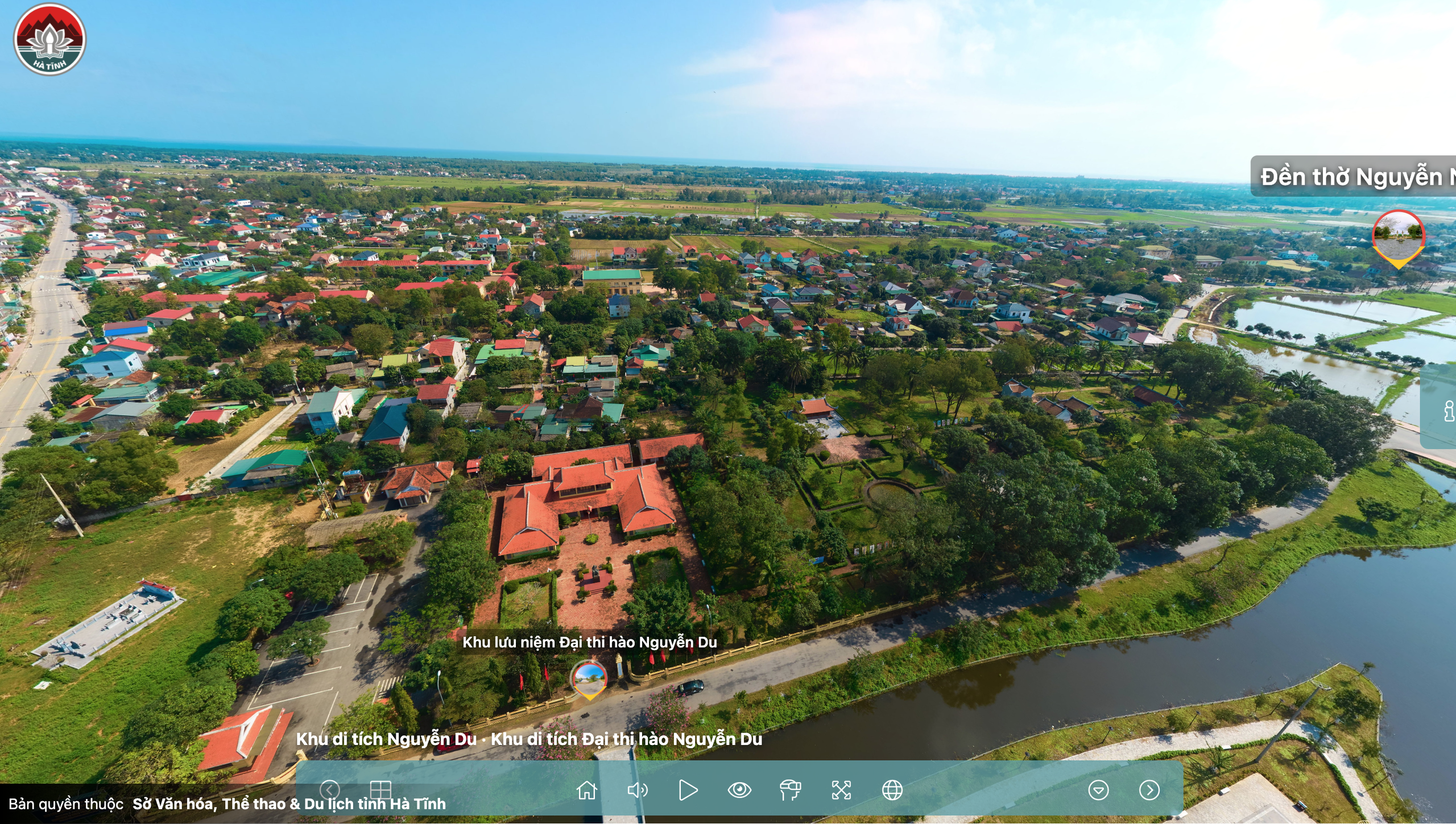The height and width of the screenshot is (824, 1456).
Task: Enter fullscreen with the expand arrows icon
Action: [x=841, y=790]
